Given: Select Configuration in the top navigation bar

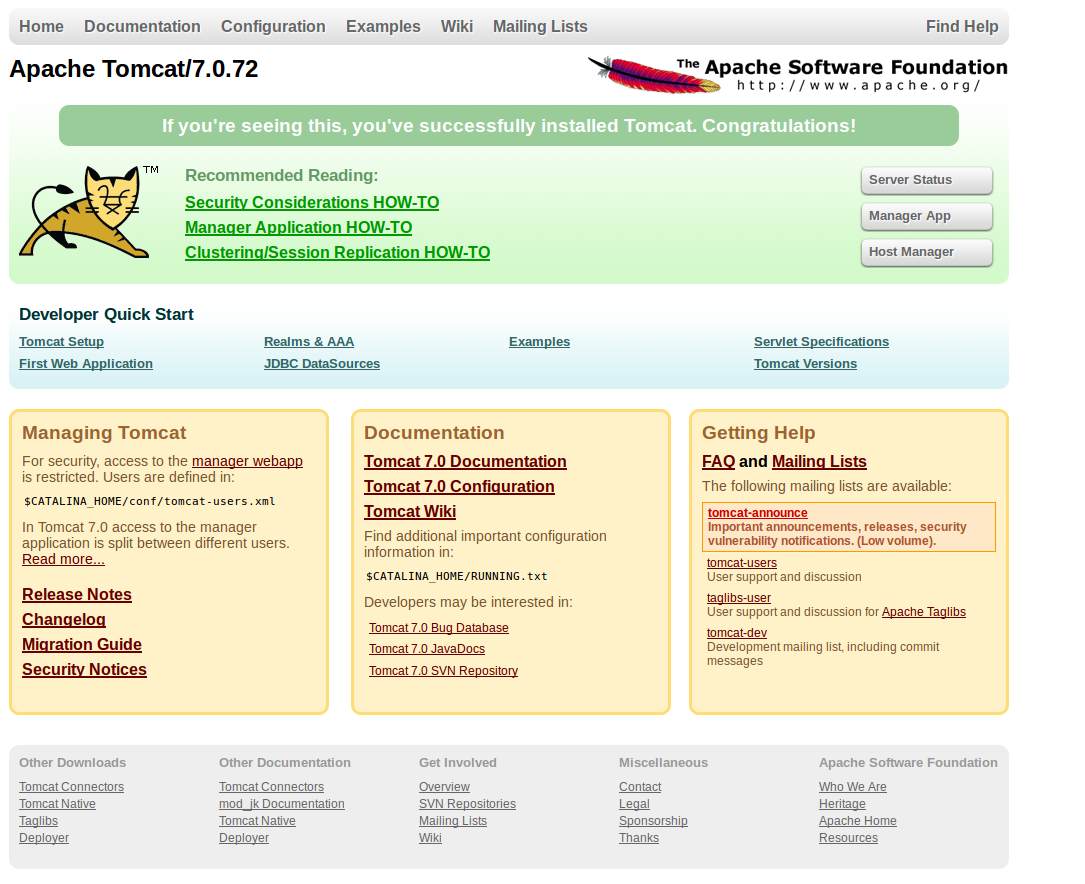Looking at the screenshot, I should 273,26.
